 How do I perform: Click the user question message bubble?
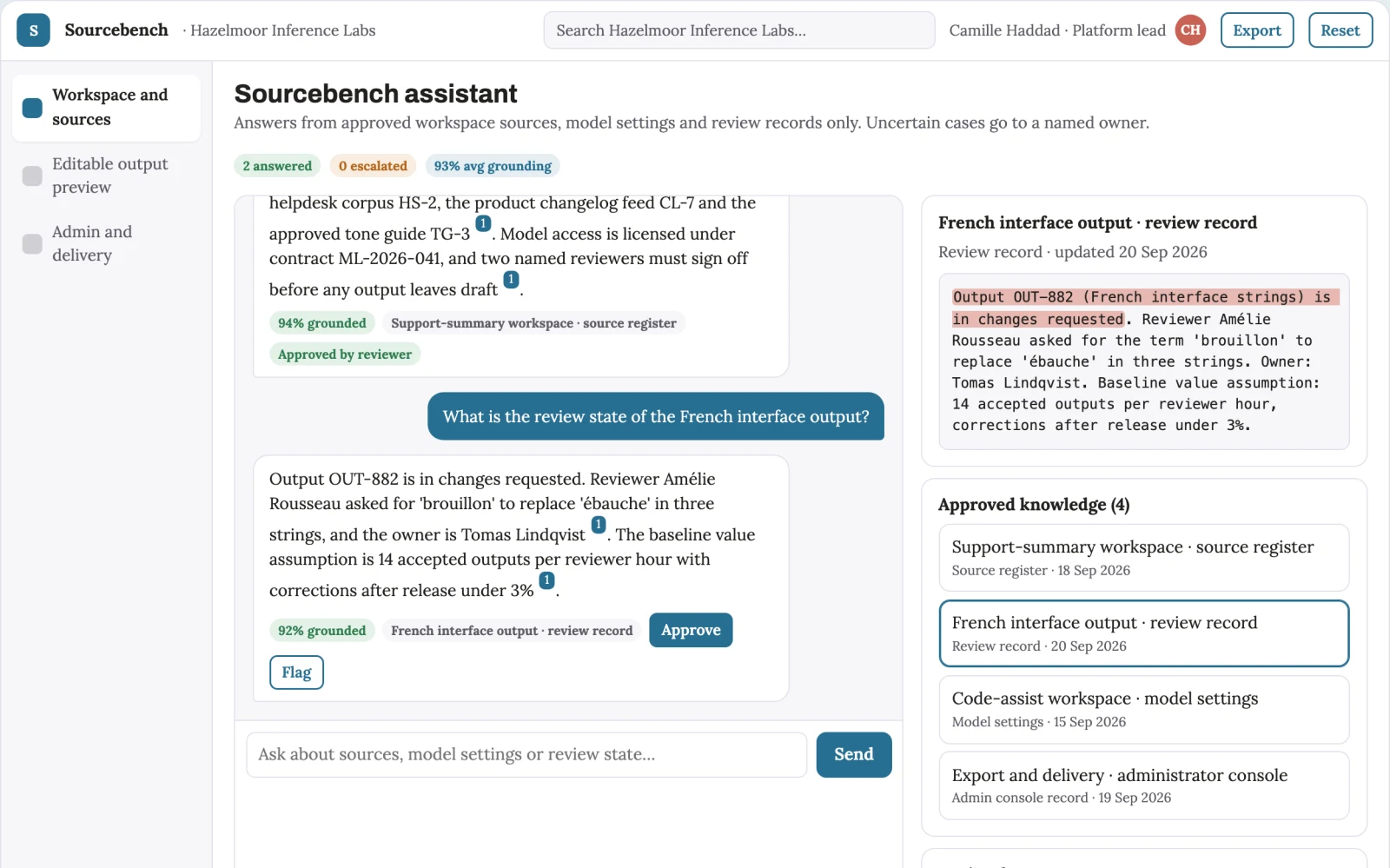coord(656,417)
